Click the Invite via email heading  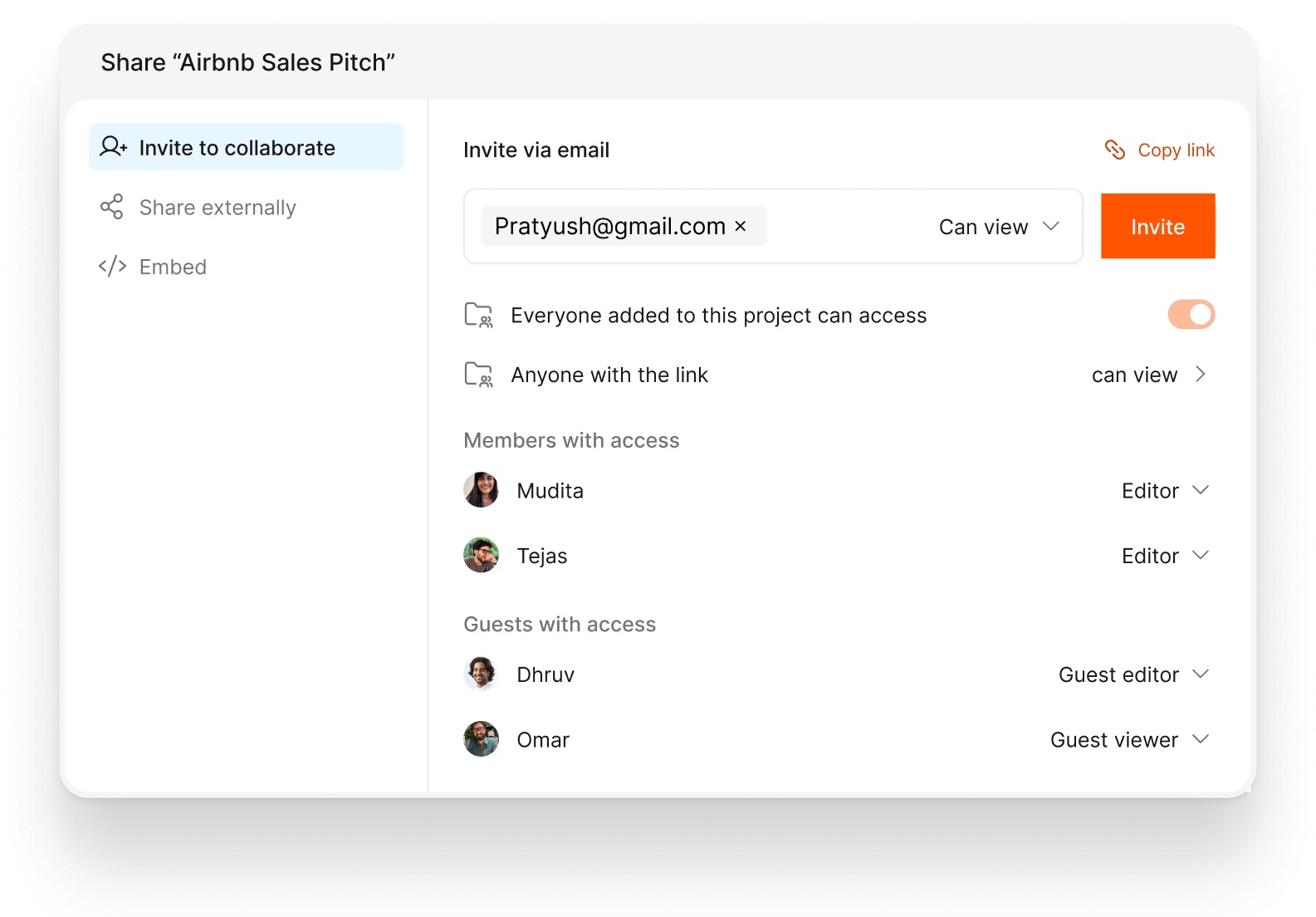tap(536, 150)
